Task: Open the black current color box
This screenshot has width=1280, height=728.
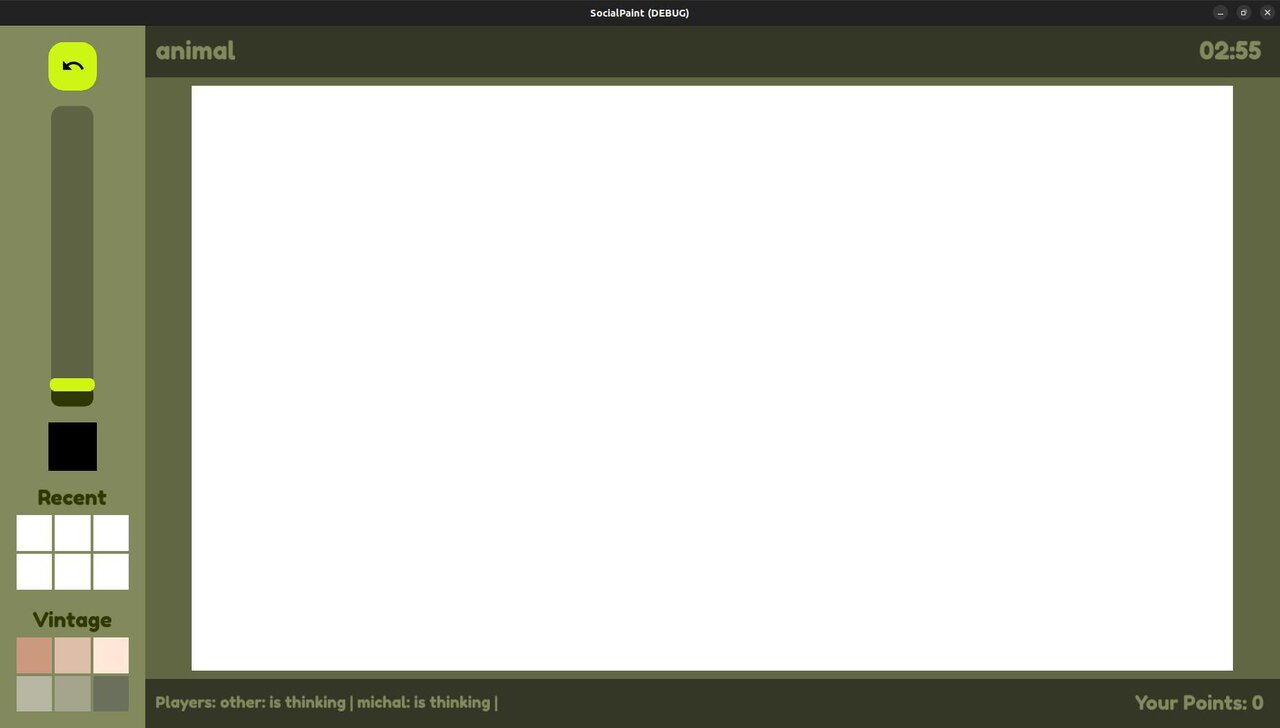Action: (73, 446)
